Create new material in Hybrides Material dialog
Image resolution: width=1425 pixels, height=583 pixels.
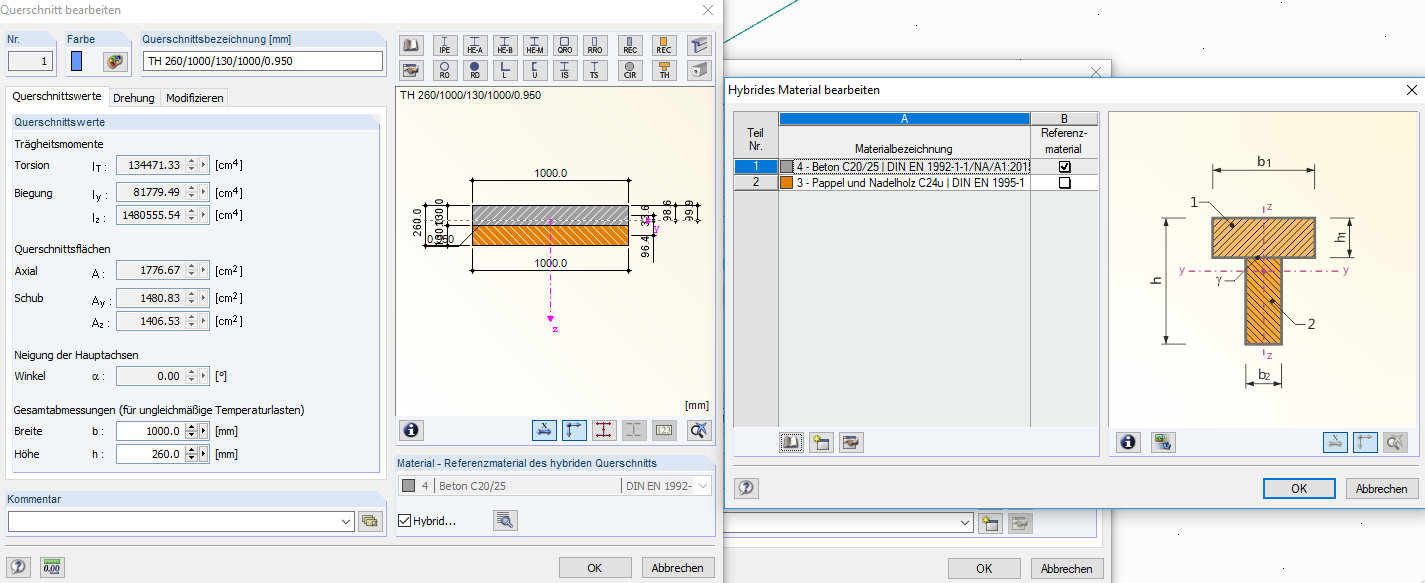[x=821, y=442]
